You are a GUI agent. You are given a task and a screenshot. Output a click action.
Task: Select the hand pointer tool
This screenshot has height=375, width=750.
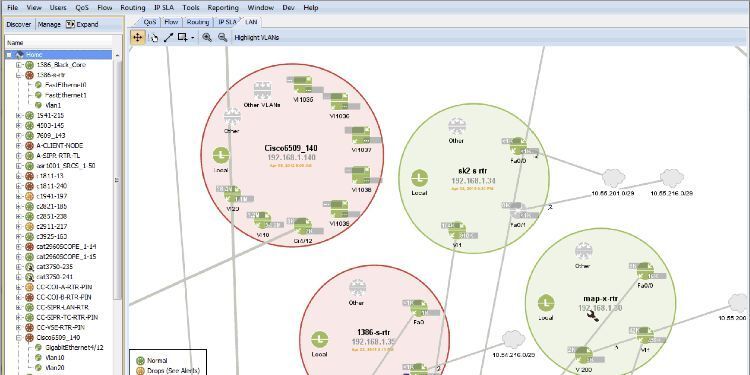point(154,37)
